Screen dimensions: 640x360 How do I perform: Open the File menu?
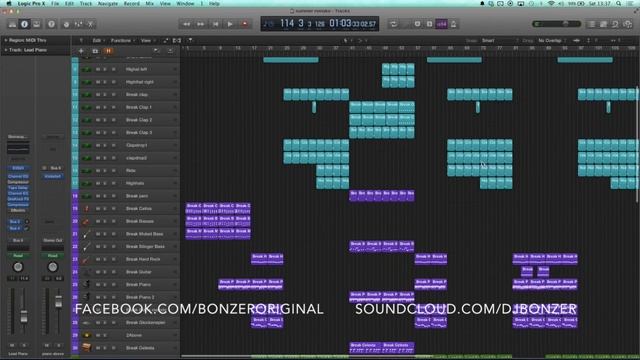click(x=55, y=3)
